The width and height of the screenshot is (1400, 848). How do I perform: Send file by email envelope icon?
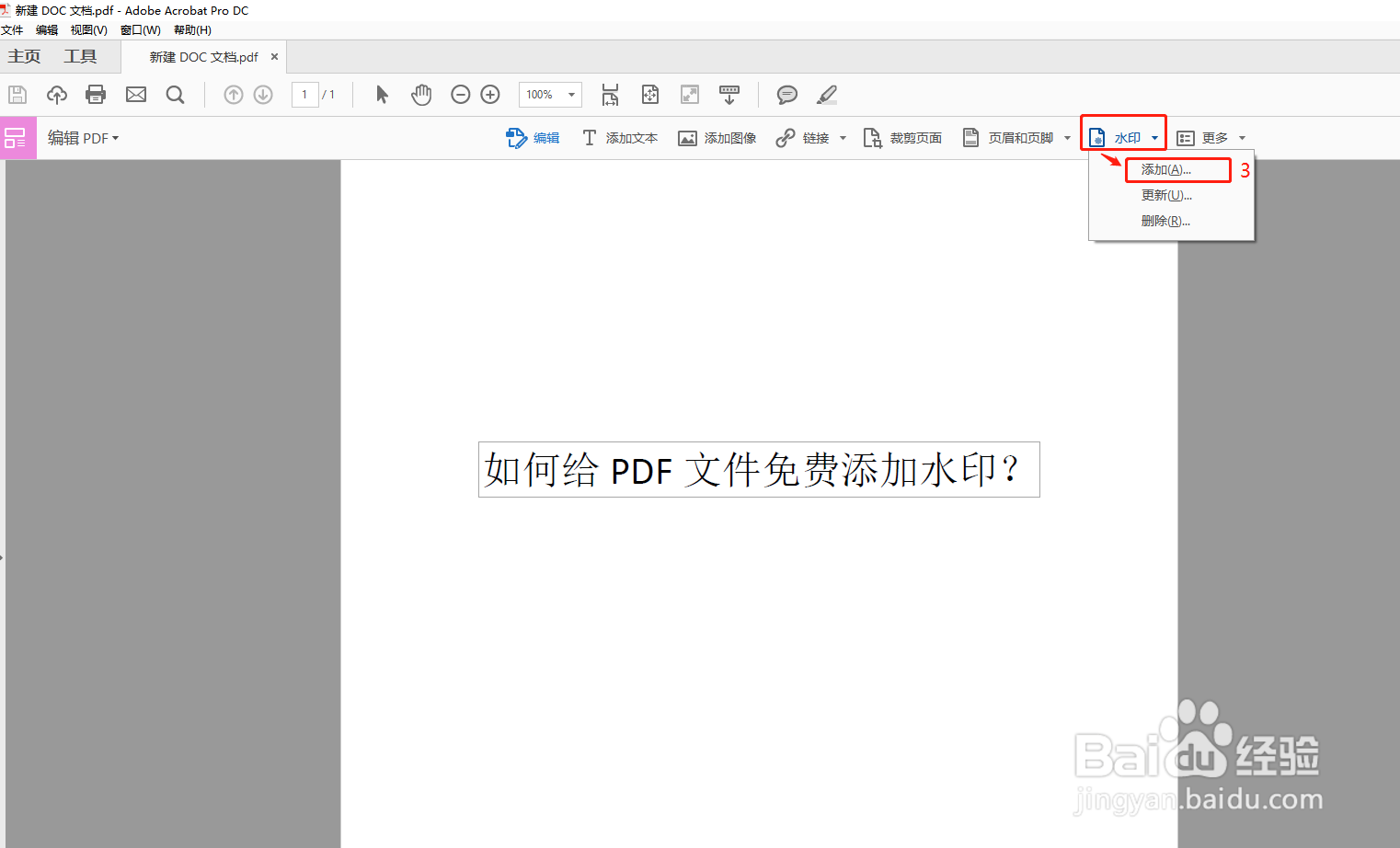coord(136,95)
